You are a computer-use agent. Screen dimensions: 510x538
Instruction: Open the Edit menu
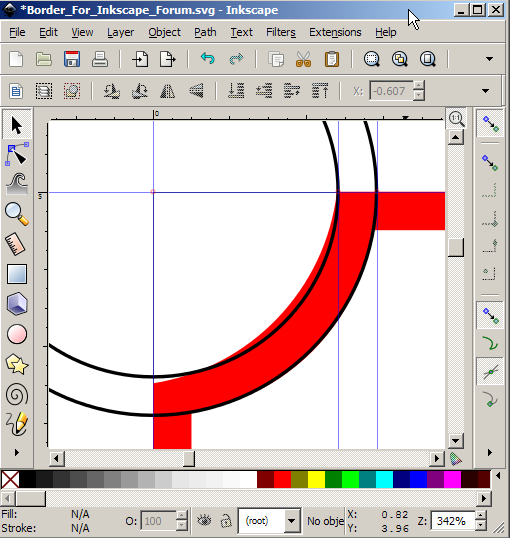point(48,32)
